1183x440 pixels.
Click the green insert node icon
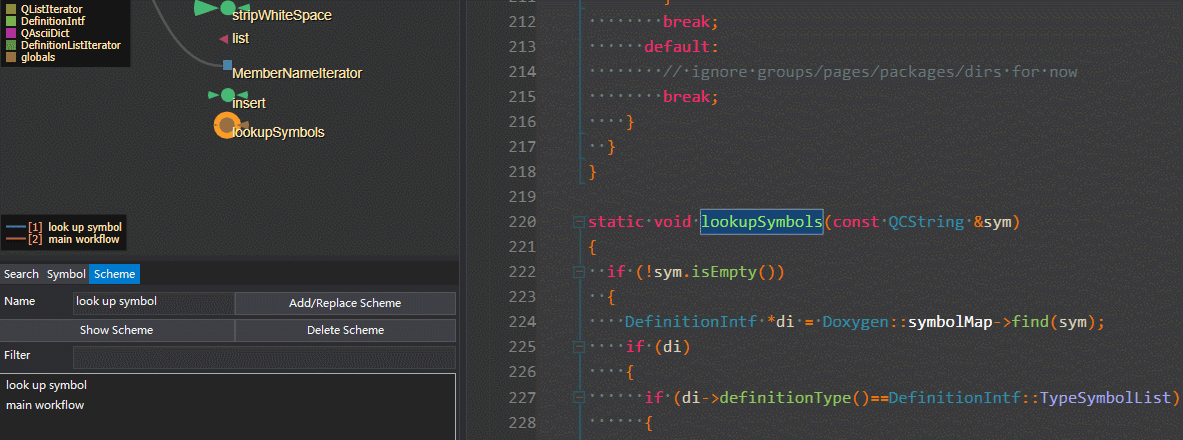[228, 95]
